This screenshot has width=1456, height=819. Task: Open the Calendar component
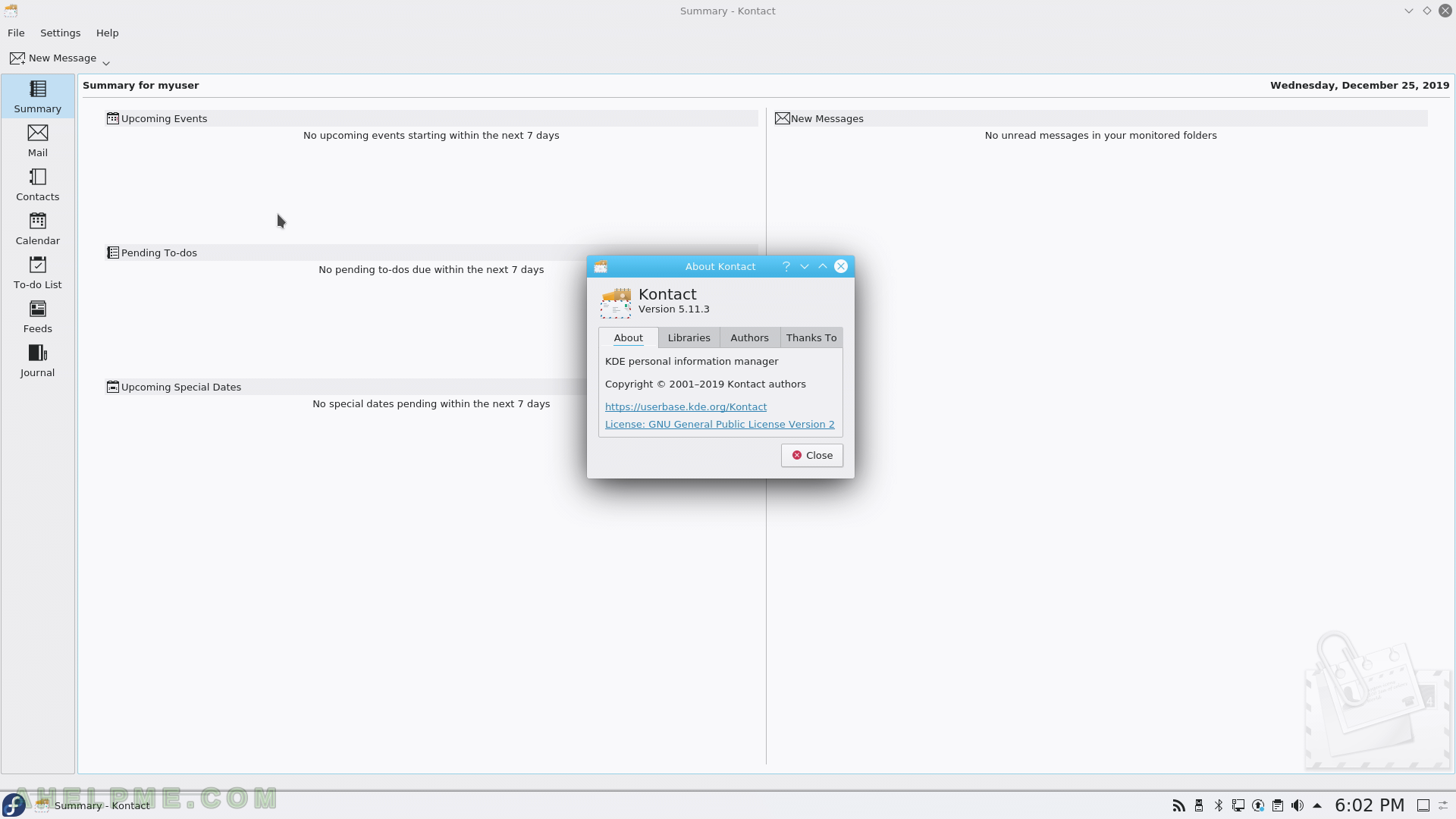click(x=38, y=229)
